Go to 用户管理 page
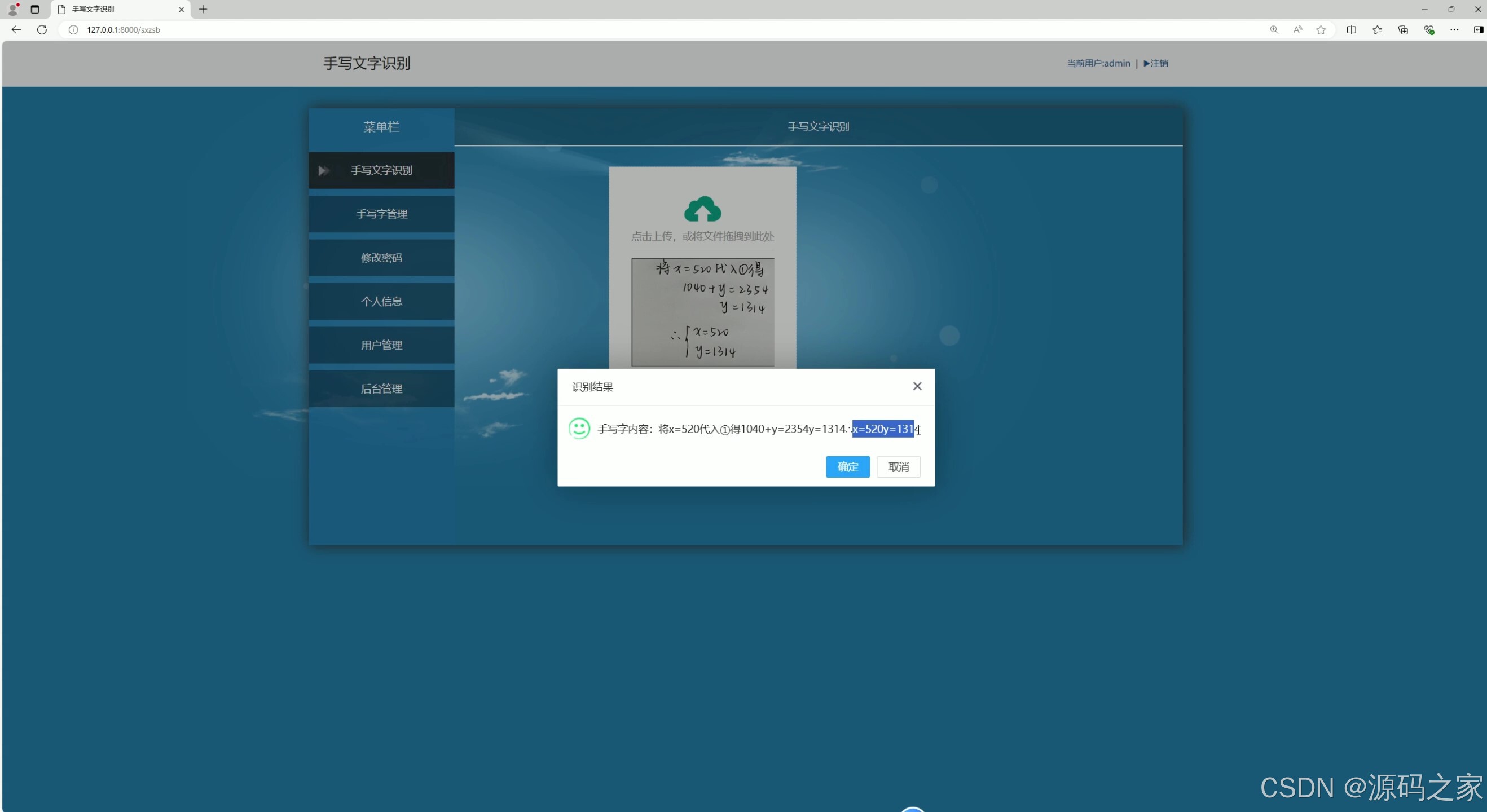 coord(381,345)
